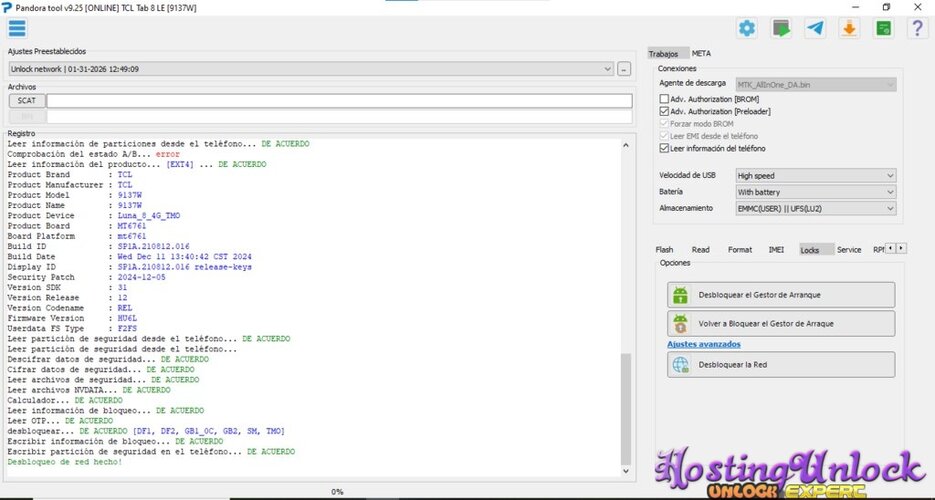The width and height of the screenshot is (935, 500).
Task: Open the help question mark icon
Action: tap(918, 28)
